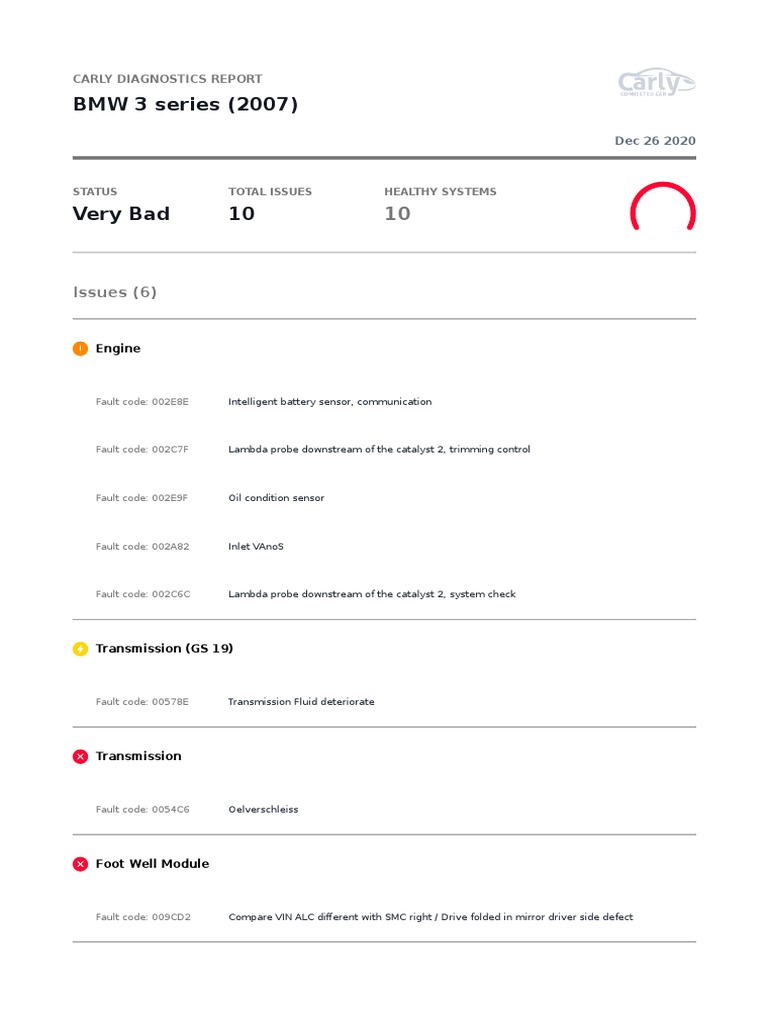Select the Engine section heading
The width and height of the screenshot is (768, 1024).
118,348
